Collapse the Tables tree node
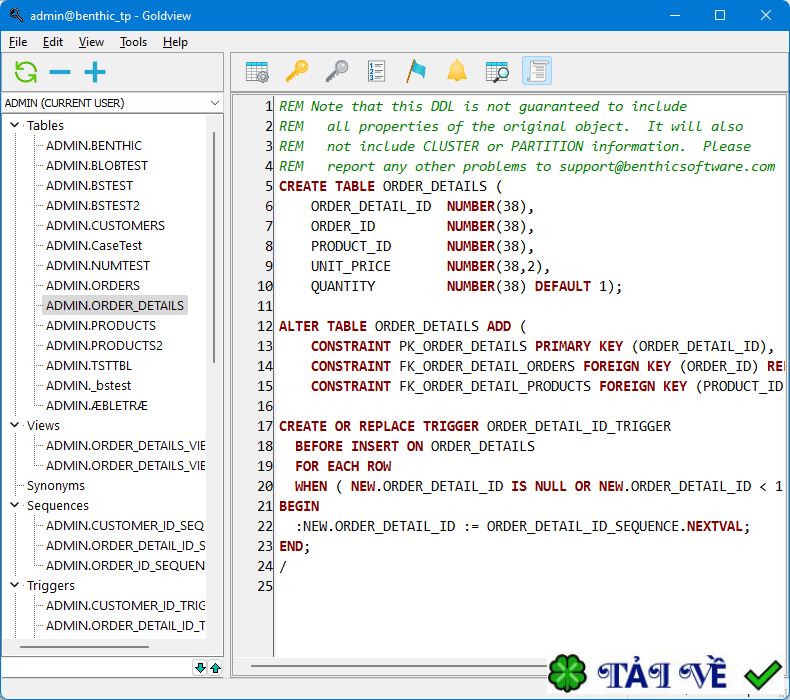This screenshot has height=700, width=790. point(15,125)
